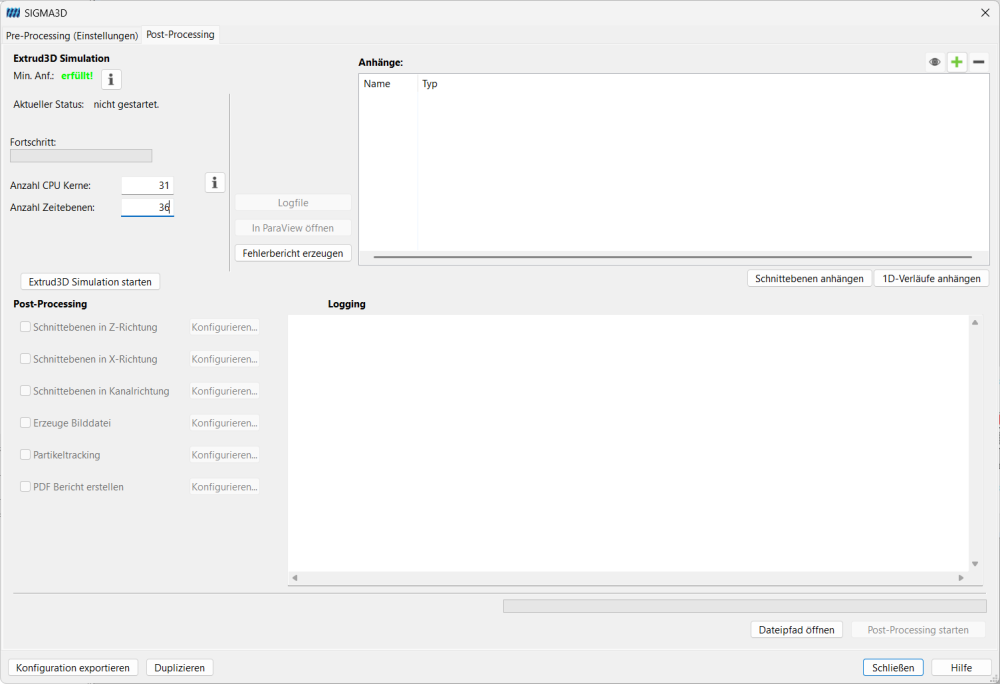Check the Erzeuge Bilddatei checkbox
Image resolution: width=1000 pixels, height=684 pixels.
click(26, 423)
